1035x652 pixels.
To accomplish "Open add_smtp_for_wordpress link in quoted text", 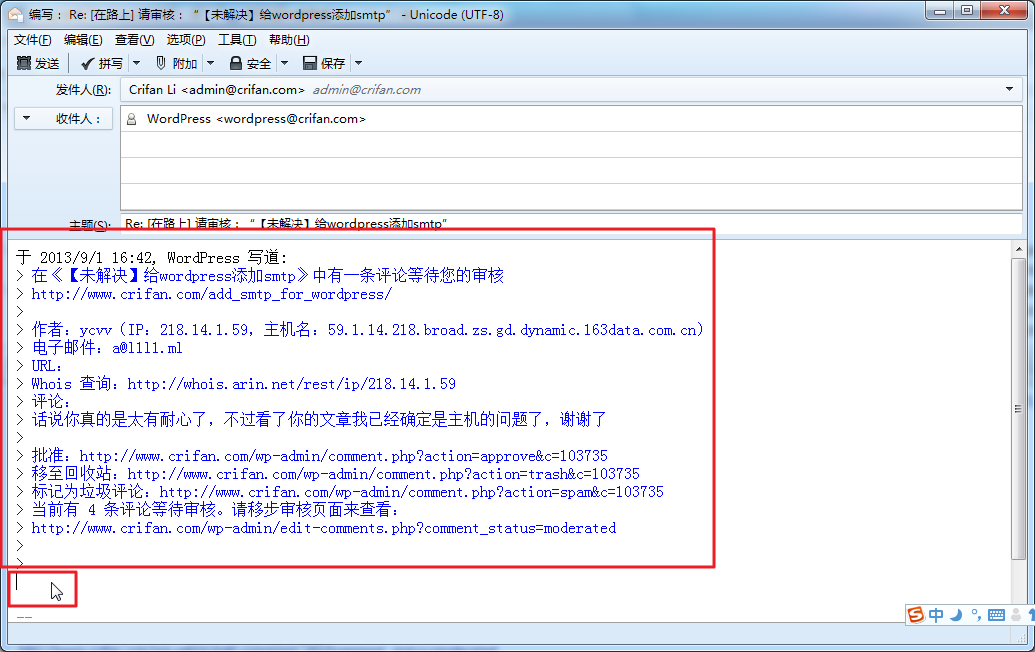I will click(x=211, y=294).
